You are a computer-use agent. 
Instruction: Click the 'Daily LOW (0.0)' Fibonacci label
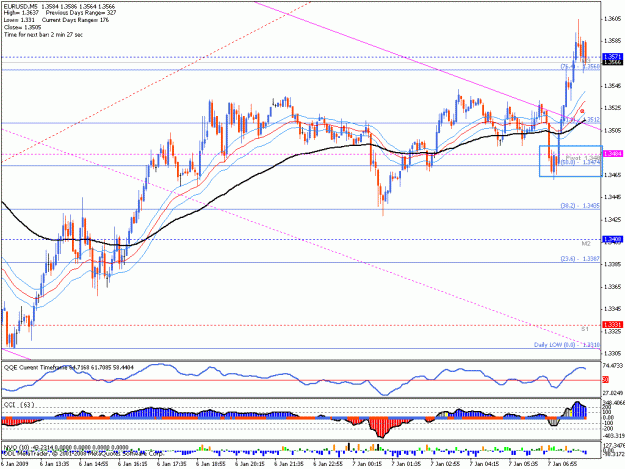pos(567,345)
